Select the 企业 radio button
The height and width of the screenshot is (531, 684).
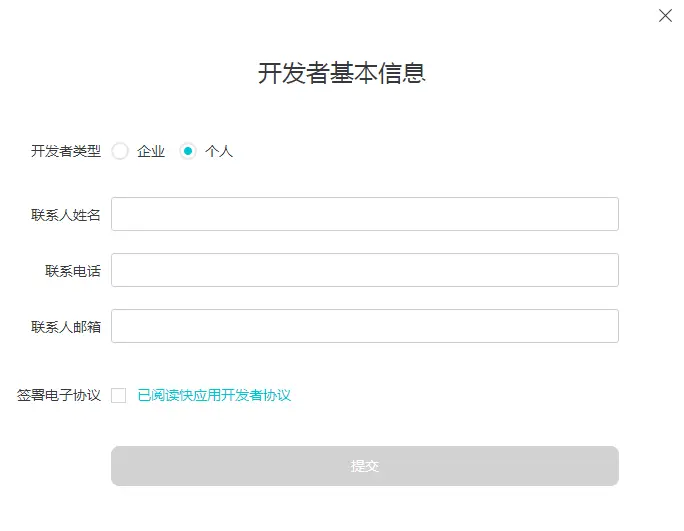pos(120,151)
